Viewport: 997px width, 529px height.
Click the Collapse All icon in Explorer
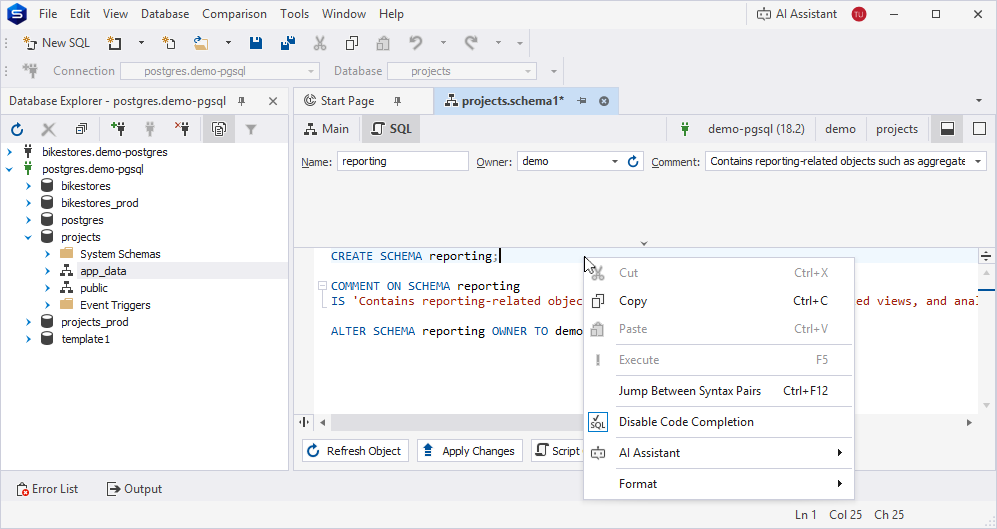pyautogui.click(x=81, y=130)
